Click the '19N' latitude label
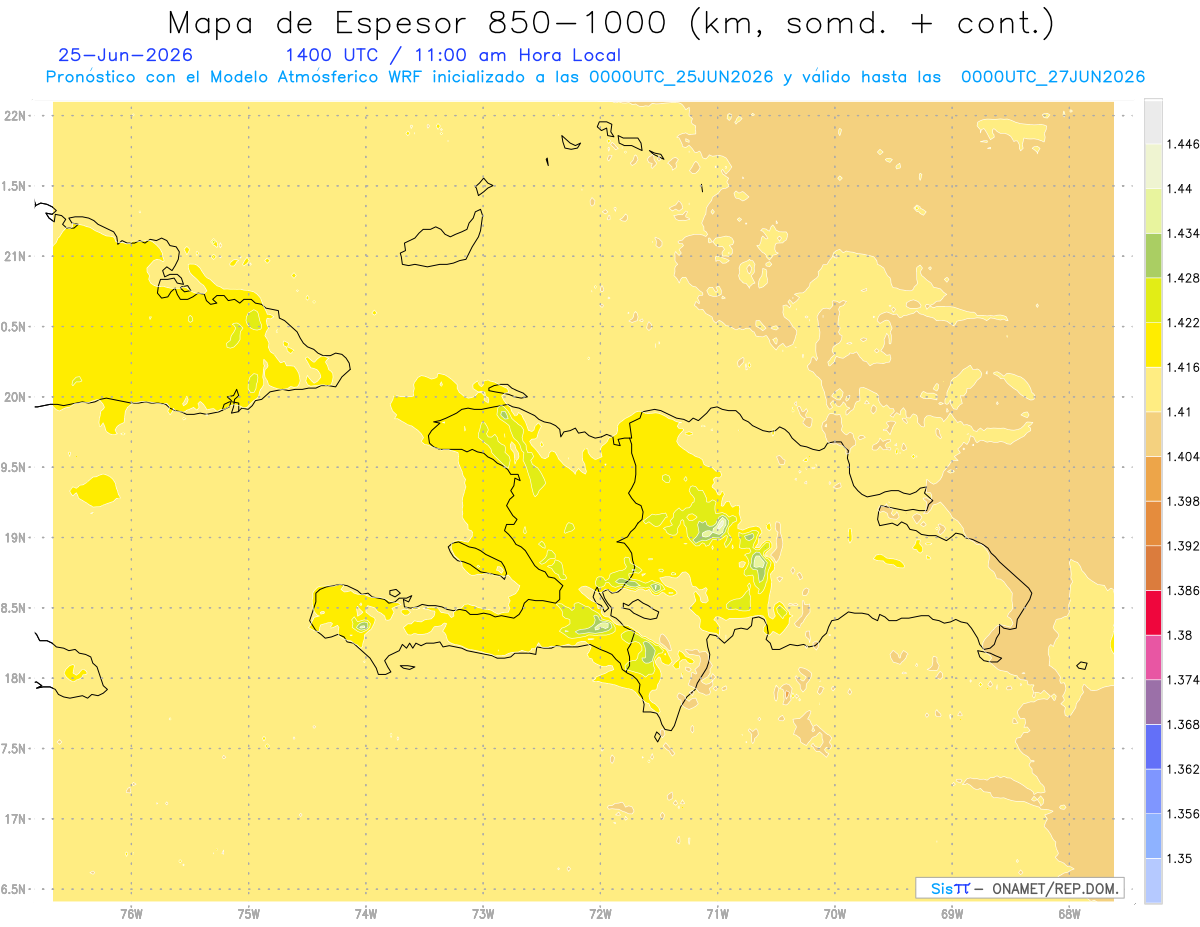 tap(16, 538)
